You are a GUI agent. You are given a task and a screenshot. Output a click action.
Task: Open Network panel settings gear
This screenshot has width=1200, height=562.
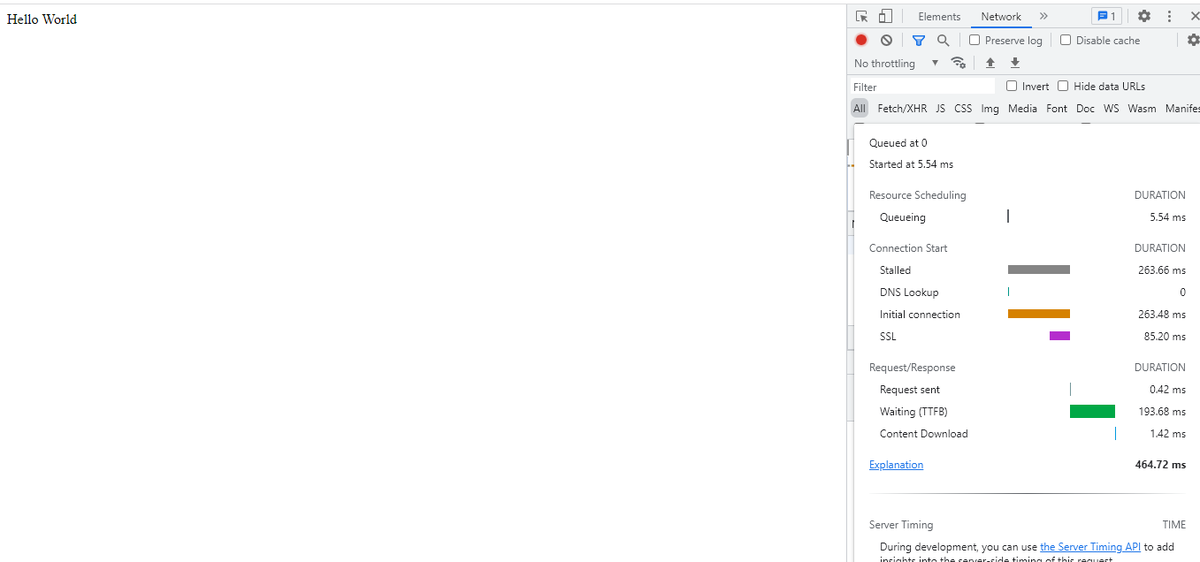(x=1193, y=40)
